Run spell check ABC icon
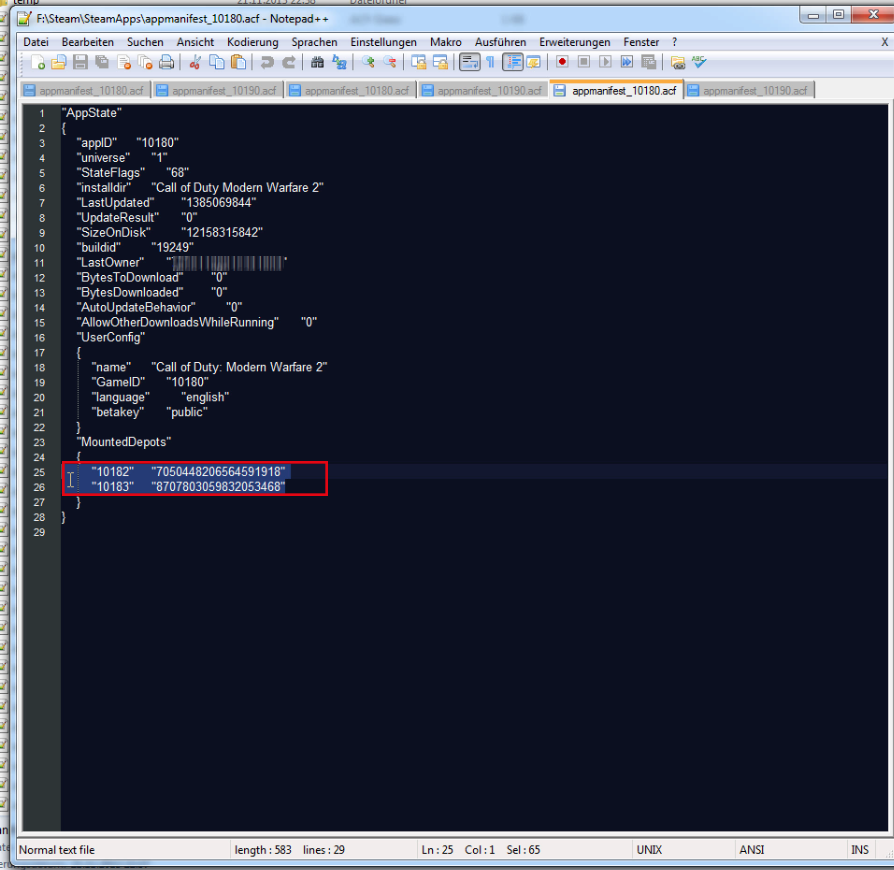This screenshot has width=894, height=870. pos(699,62)
